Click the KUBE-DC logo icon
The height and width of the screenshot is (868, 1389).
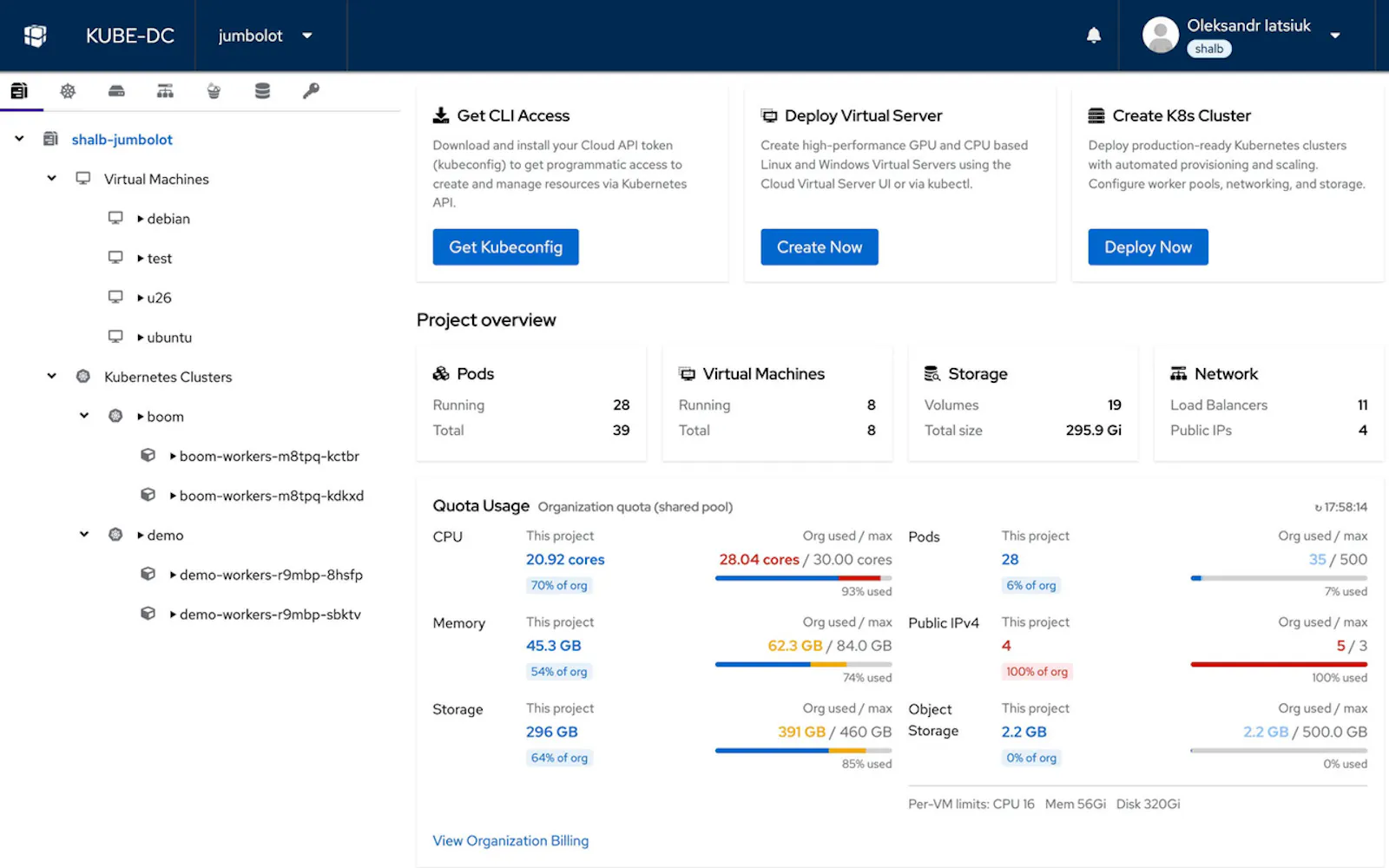click(36, 36)
